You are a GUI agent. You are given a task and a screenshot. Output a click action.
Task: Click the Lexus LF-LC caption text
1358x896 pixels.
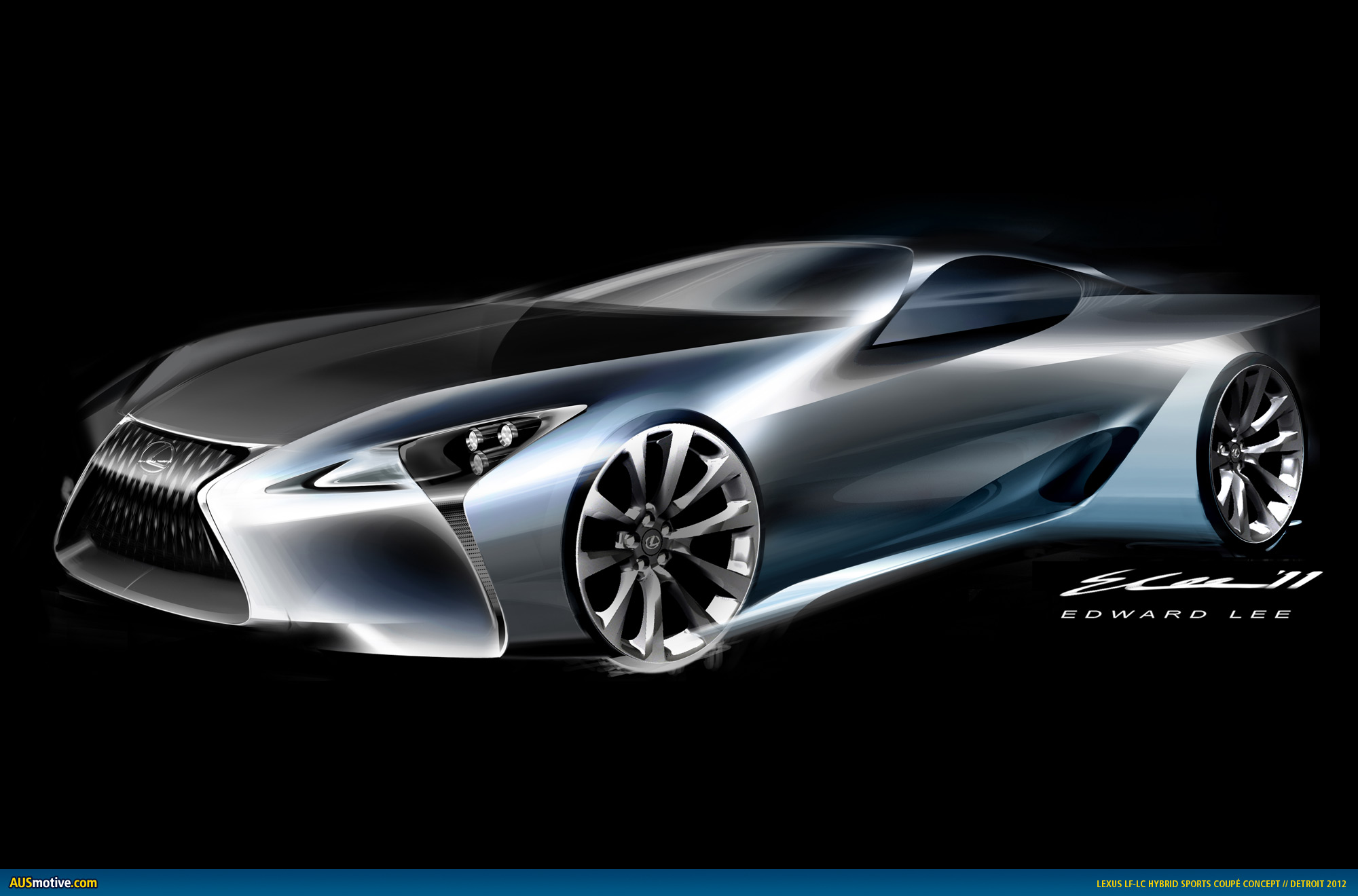(x=1221, y=883)
